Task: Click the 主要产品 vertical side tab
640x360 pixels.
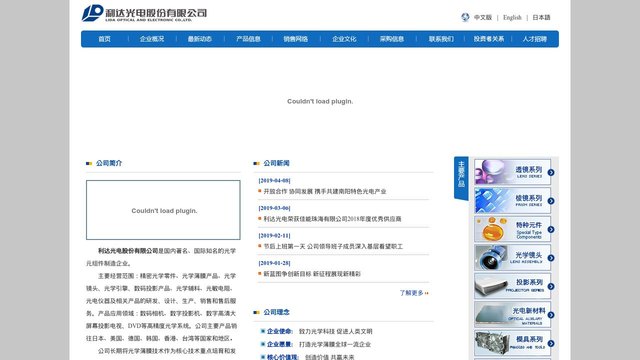Action: point(461,178)
